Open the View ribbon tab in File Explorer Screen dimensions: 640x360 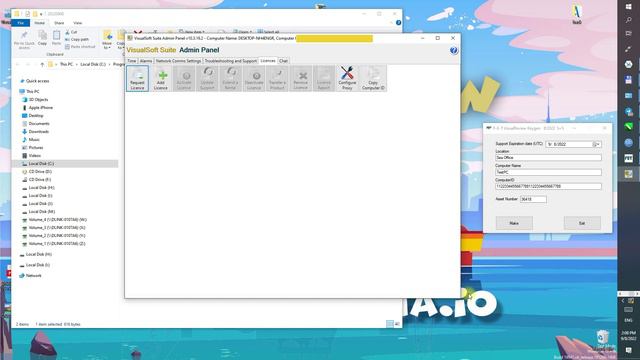click(78, 23)
